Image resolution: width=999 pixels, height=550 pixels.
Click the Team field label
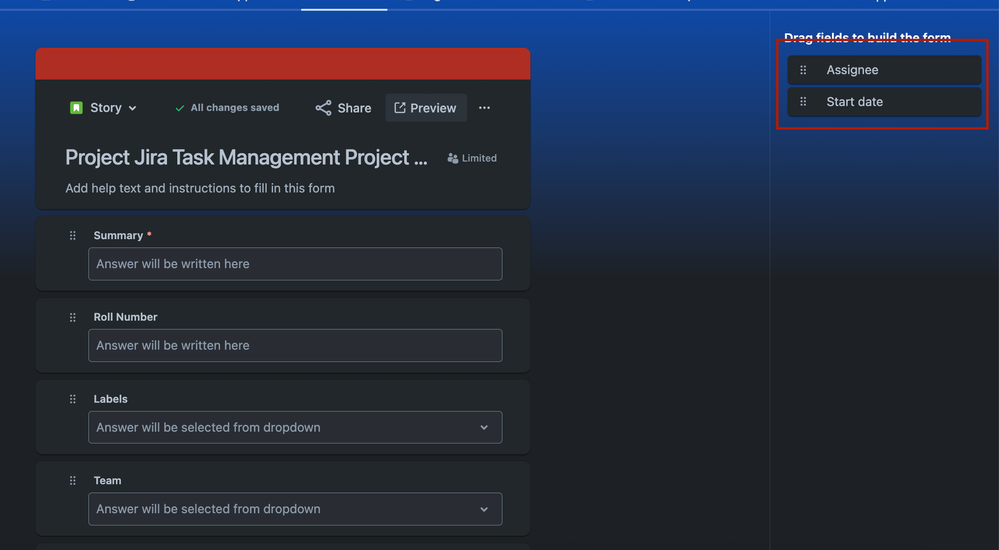(107, 481)
